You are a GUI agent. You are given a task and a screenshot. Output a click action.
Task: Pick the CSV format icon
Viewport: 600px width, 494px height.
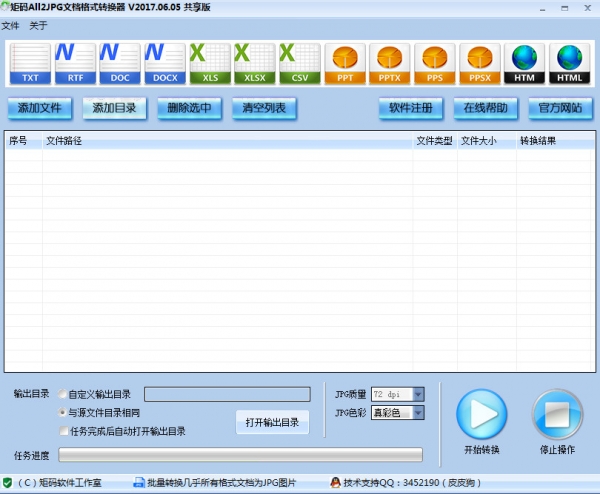point(299,64)
